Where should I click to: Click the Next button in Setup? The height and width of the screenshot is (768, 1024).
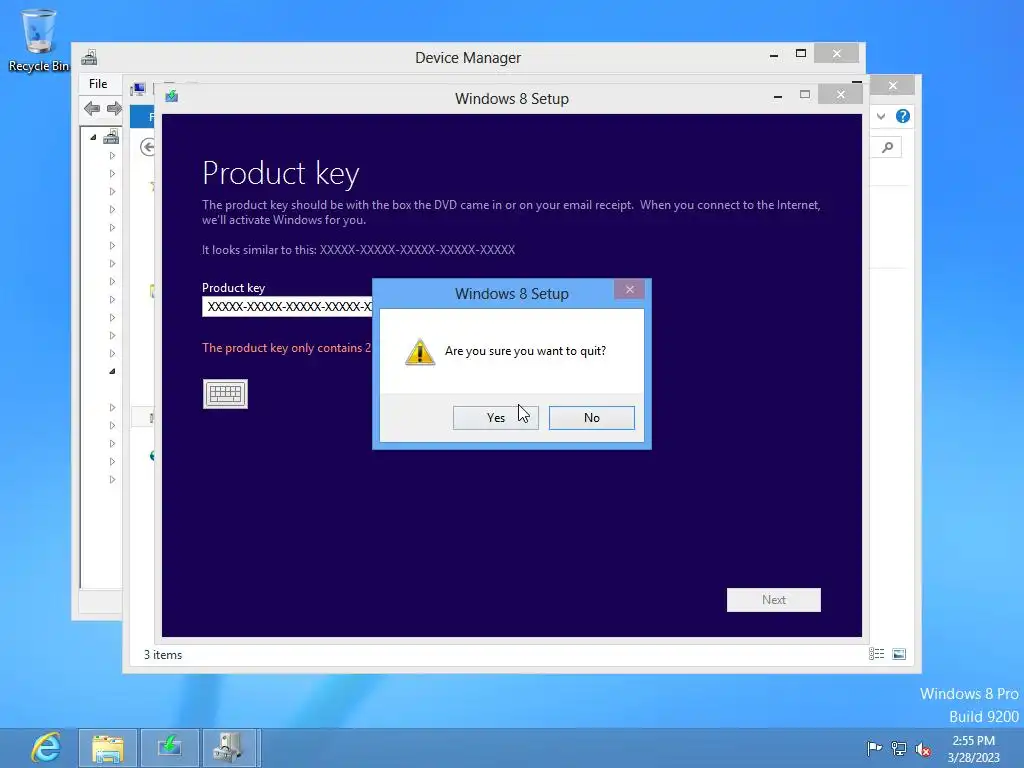click(774, 600)
